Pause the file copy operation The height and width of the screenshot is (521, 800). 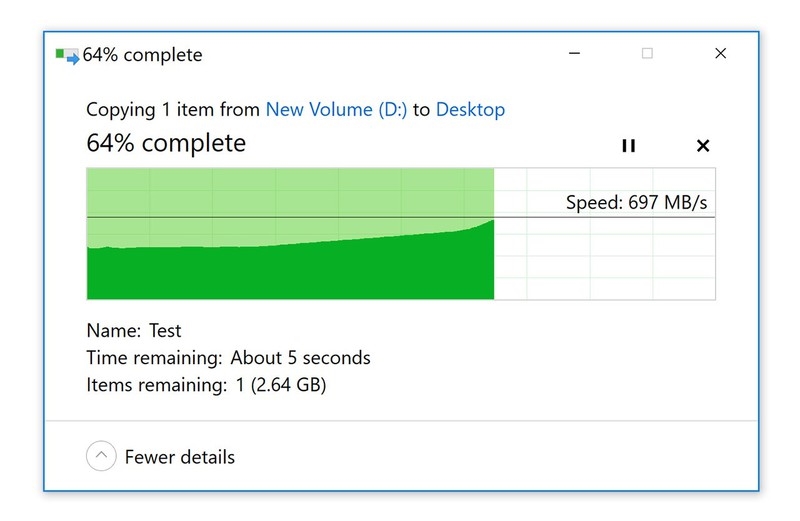click(629, 146)
